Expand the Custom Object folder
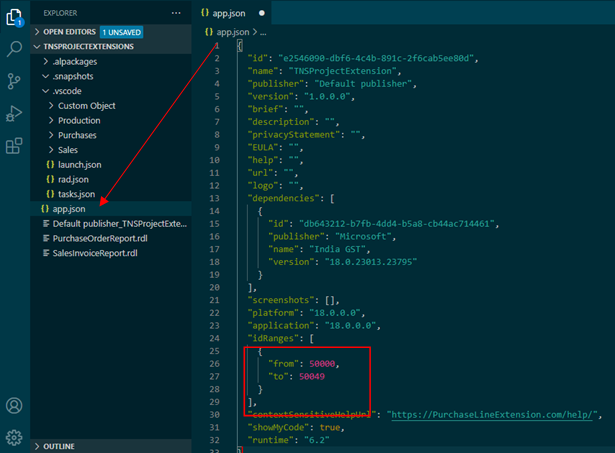This screenshot has width=615, height=453. [x=51, y=106]
